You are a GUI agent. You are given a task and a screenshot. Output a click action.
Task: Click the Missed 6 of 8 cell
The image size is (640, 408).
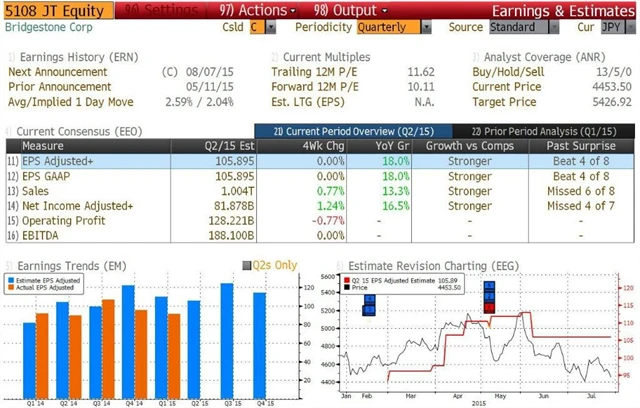tap(581, 191)
